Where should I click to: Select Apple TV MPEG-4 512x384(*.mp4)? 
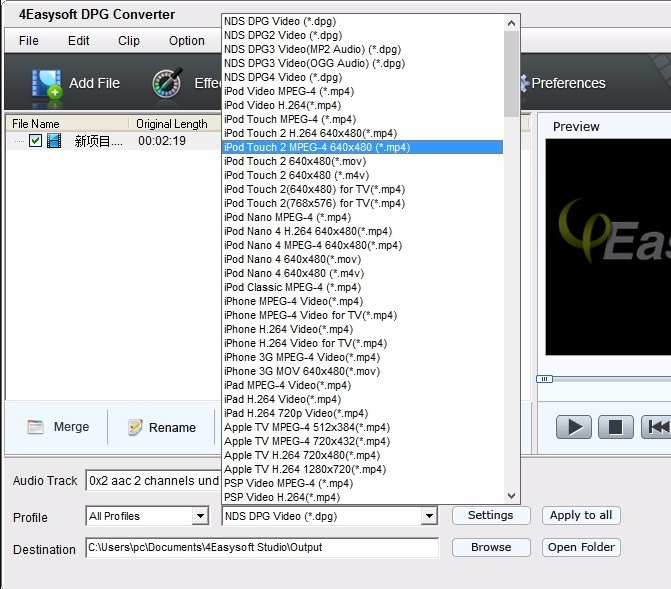pos(362,427)
